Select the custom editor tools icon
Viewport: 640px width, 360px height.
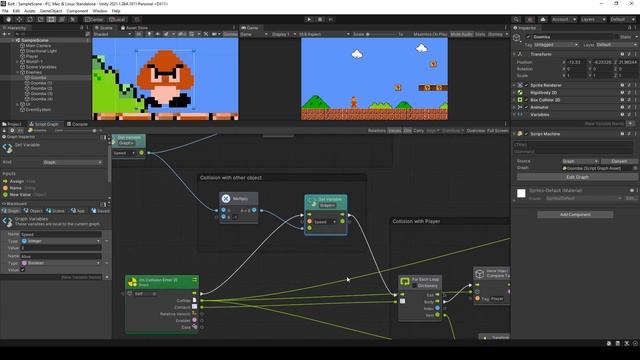coord(73,19)
